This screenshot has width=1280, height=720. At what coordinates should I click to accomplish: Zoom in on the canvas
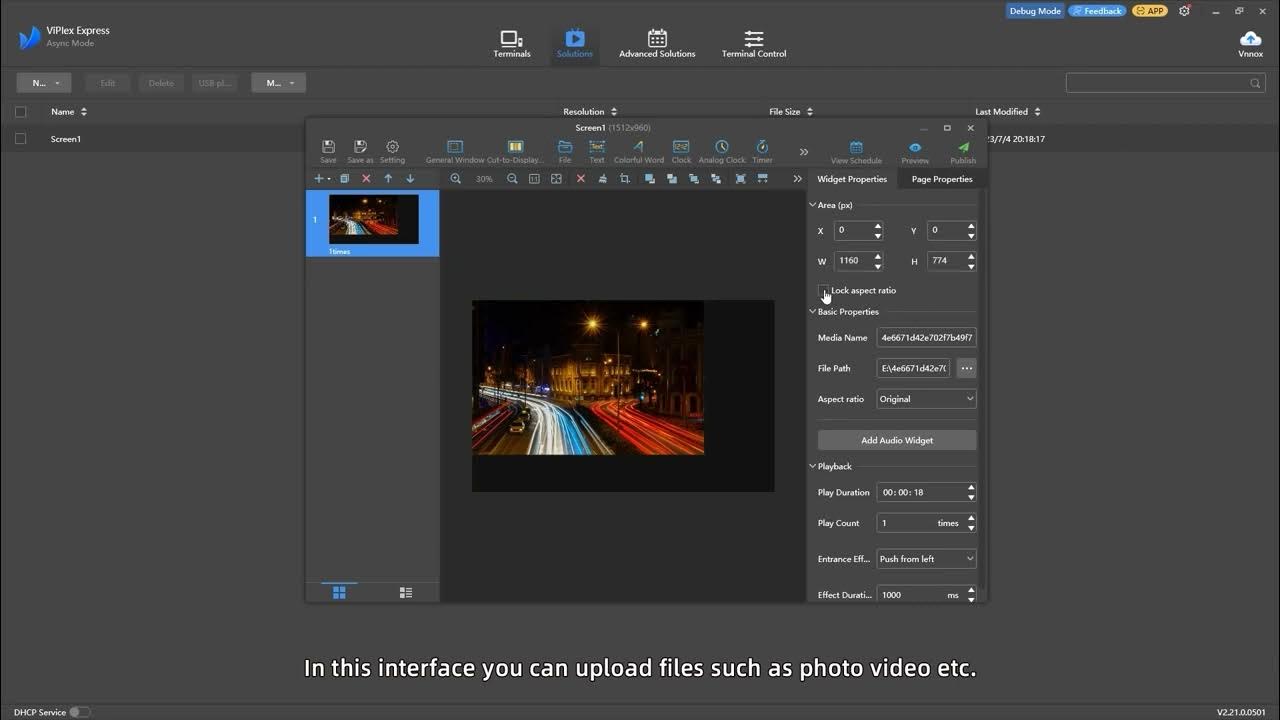456,179
